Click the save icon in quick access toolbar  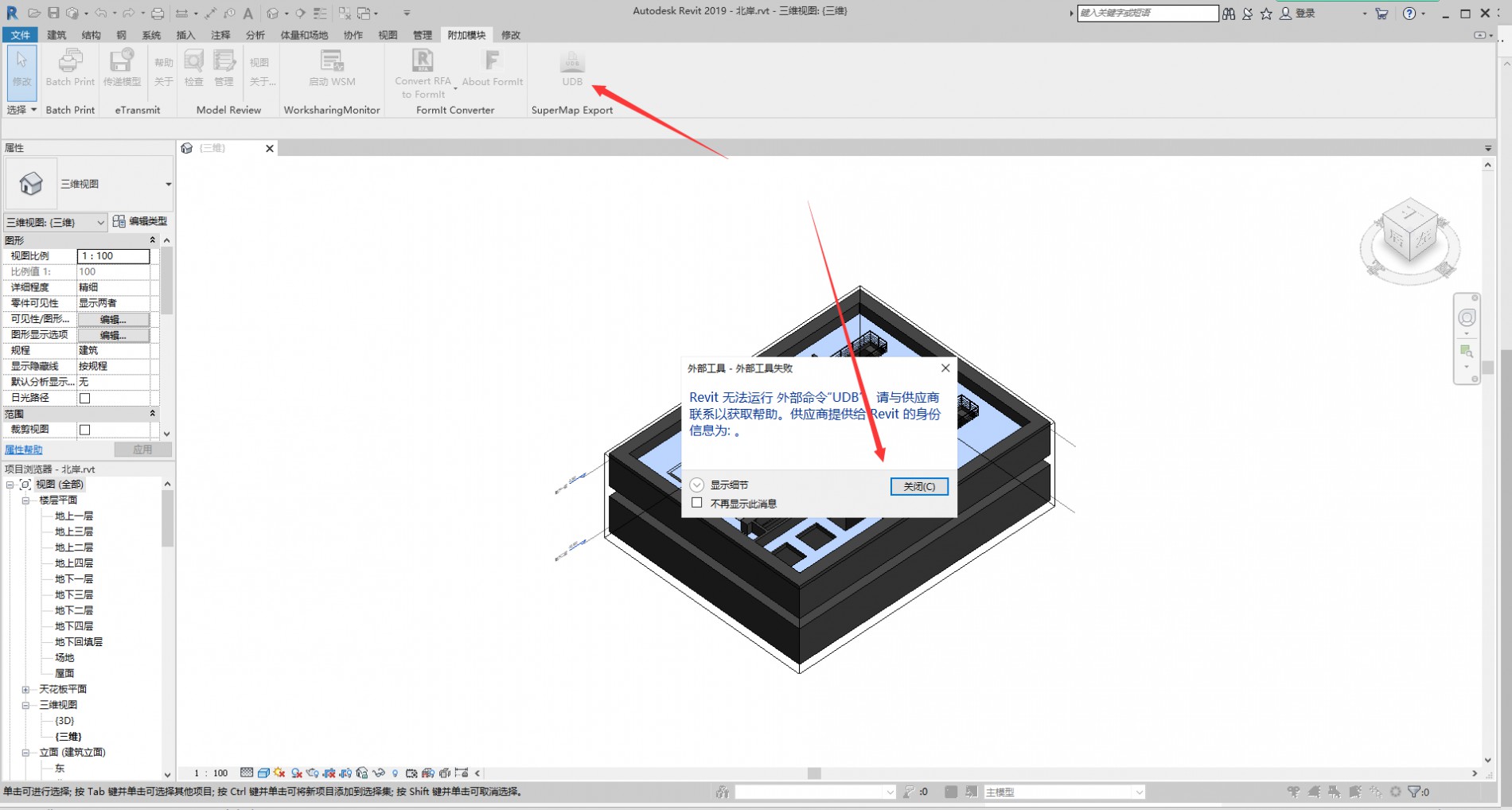pos(53,13)
